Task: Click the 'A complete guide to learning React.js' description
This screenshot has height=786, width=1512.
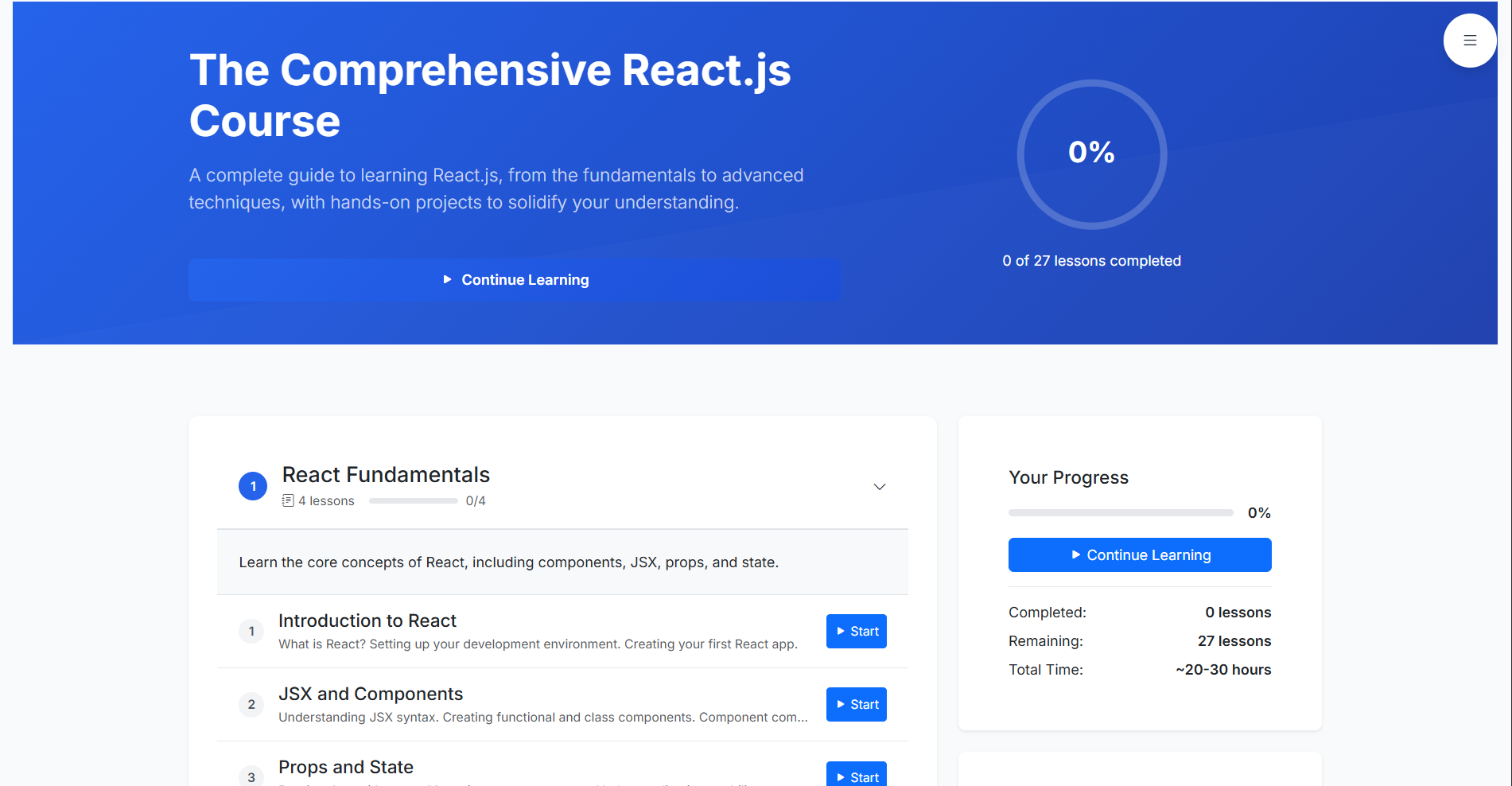Action: tap(496, 189)
